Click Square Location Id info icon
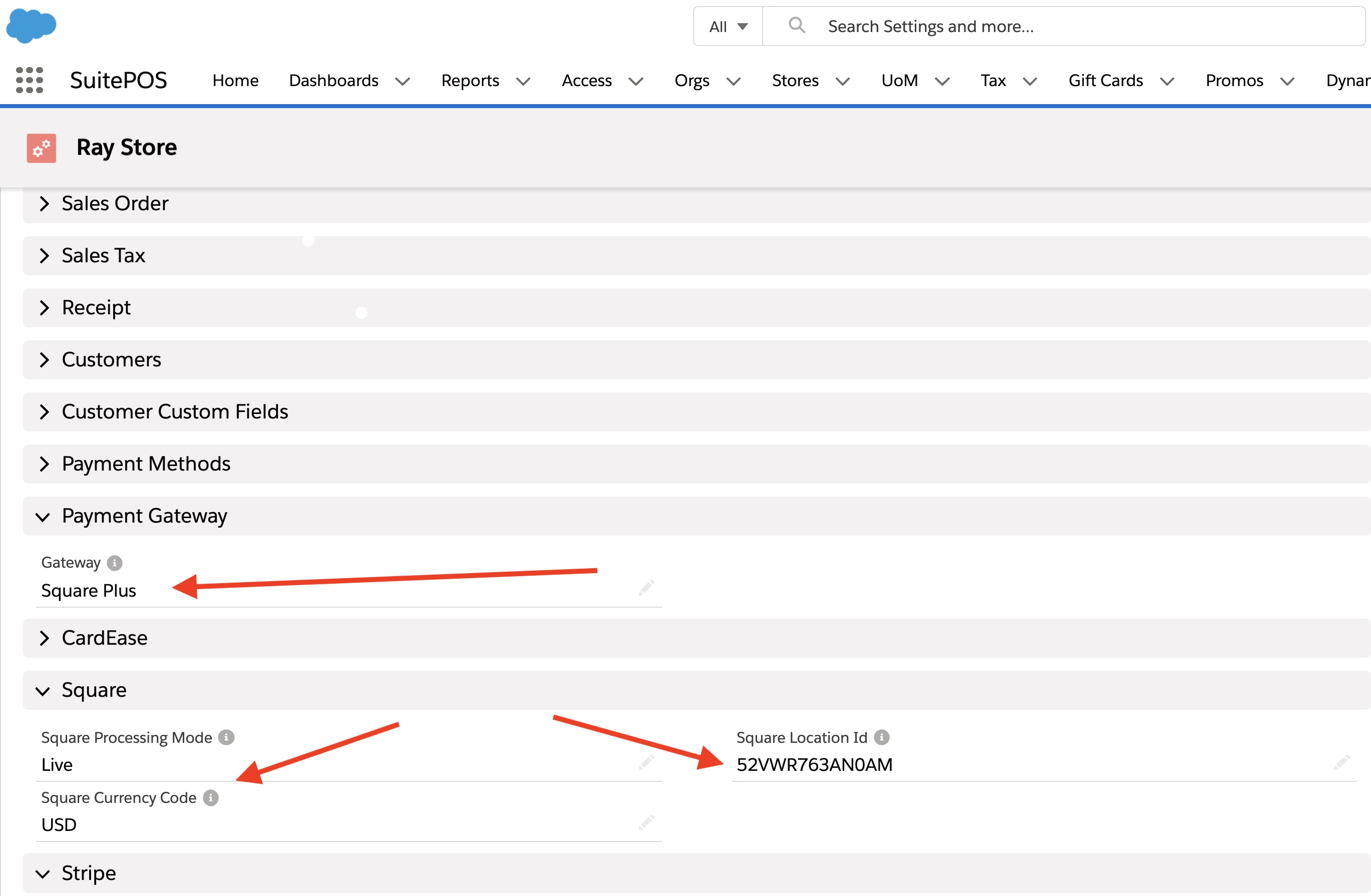 click(x=881, y=738)
